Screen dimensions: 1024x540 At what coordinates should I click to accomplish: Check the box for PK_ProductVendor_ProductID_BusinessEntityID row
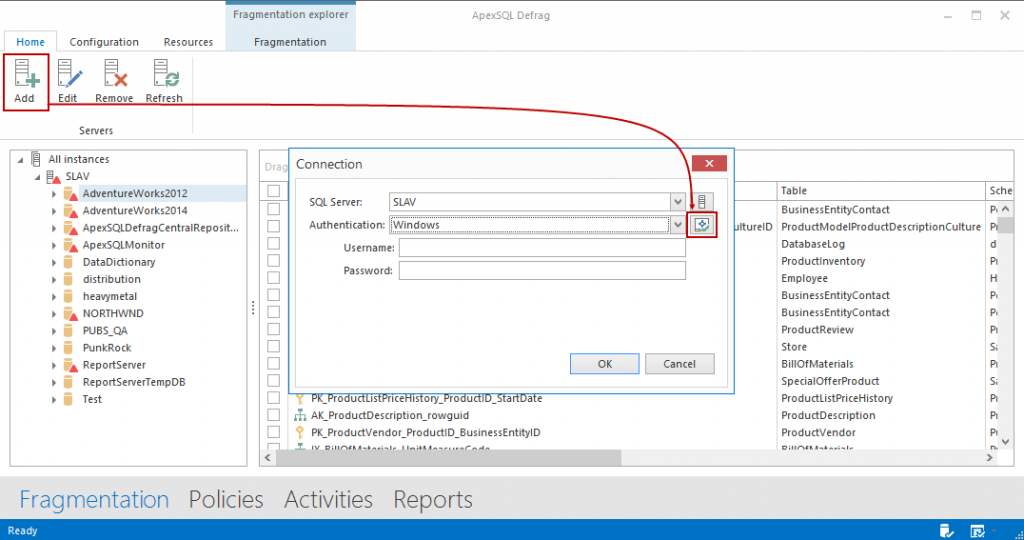click(274, 432)
